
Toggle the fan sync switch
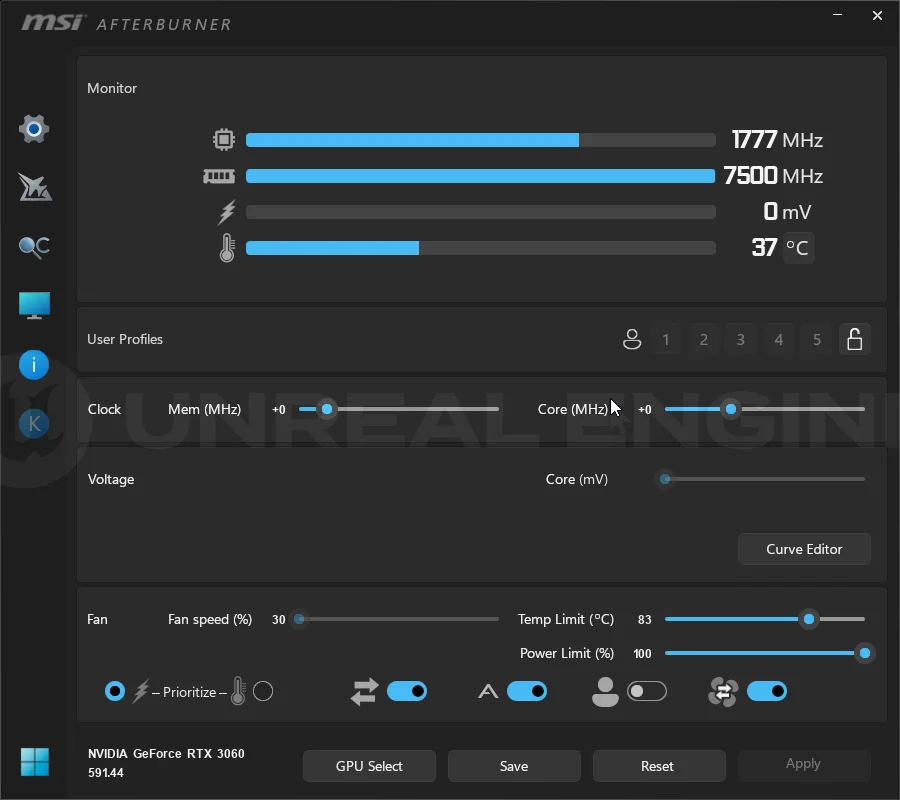click(767, 691)
